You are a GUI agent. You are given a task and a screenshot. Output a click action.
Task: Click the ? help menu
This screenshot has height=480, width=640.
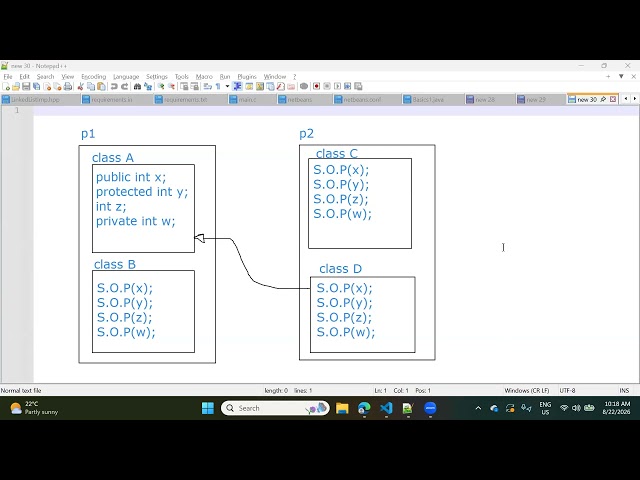[294, 76]
